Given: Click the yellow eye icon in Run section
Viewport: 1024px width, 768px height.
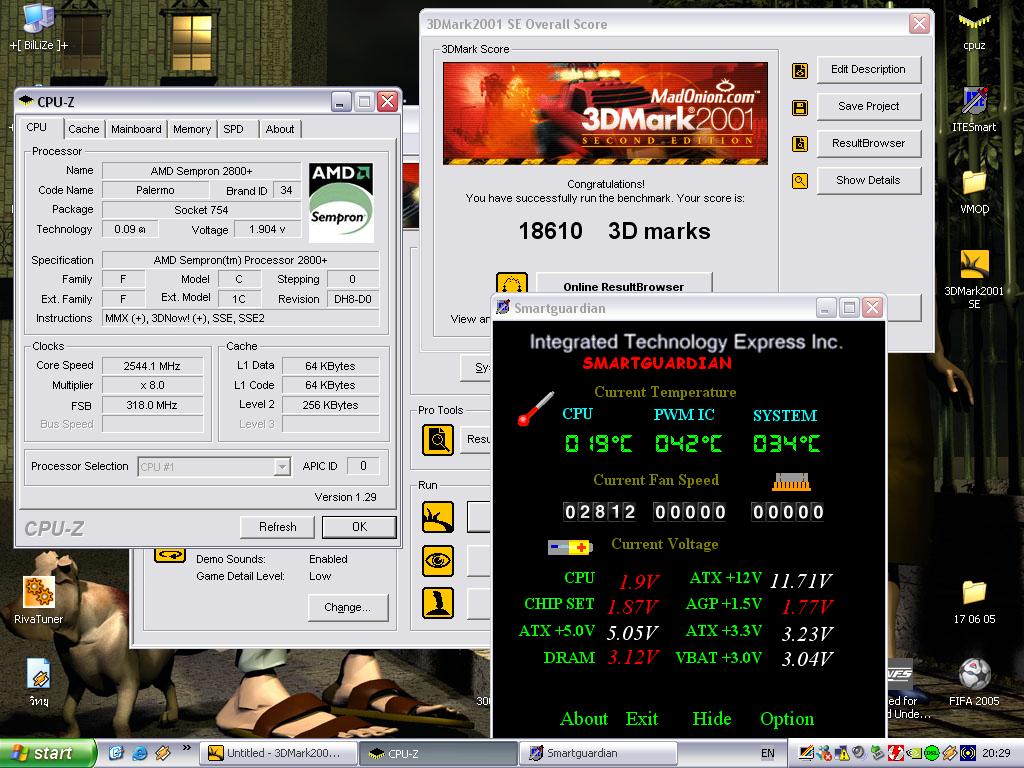Looking at the screenshot, I should 438,560.
